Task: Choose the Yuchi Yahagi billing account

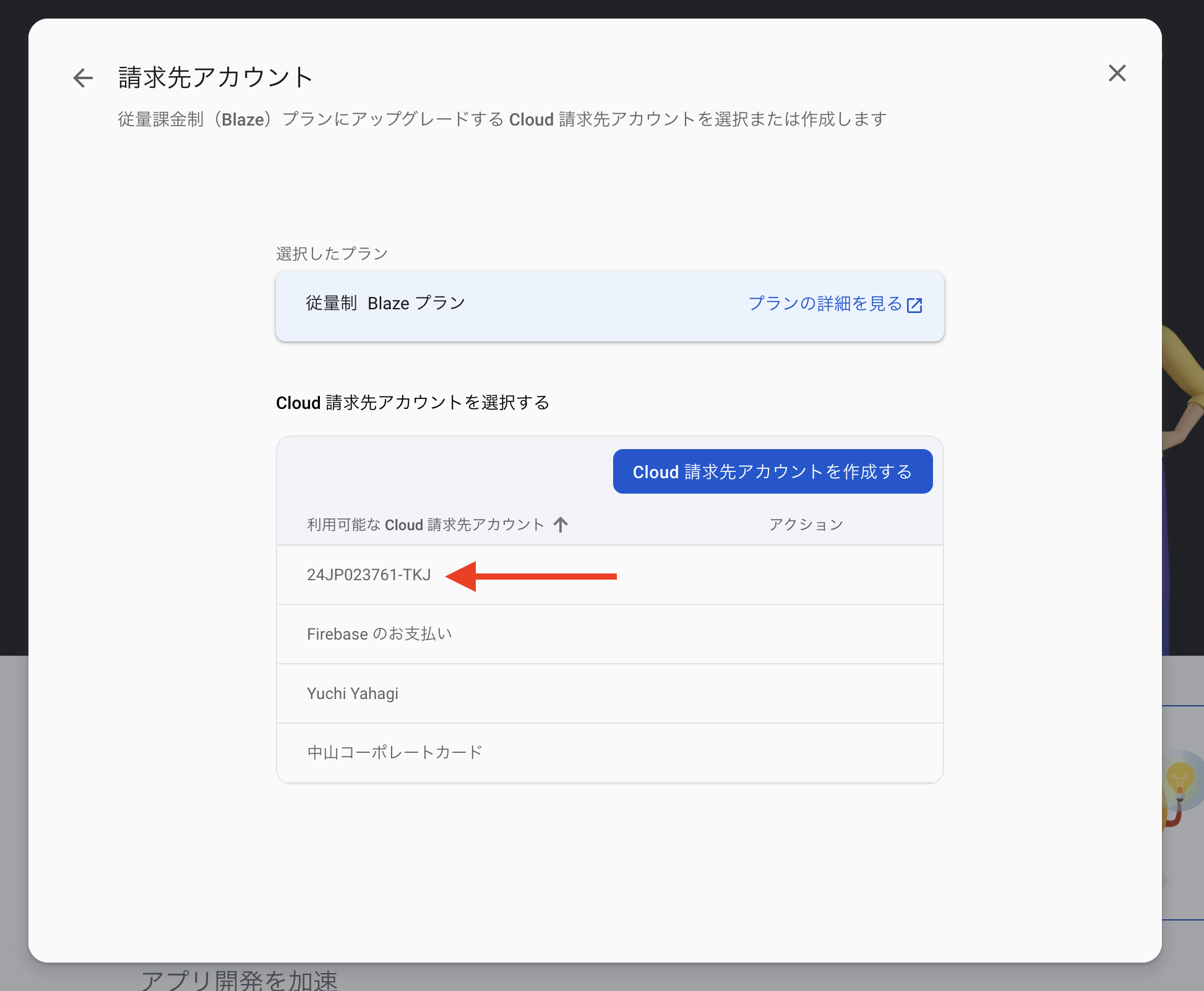Action: pos(353,693)
